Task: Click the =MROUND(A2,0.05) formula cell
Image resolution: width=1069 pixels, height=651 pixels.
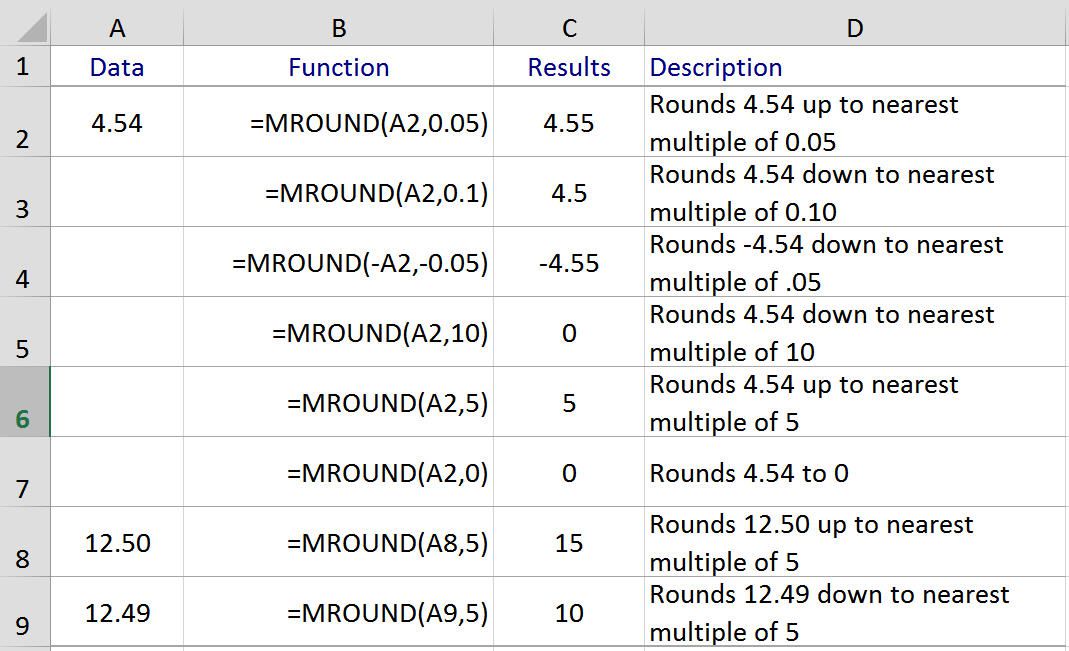Action: (x=338, y=123)
